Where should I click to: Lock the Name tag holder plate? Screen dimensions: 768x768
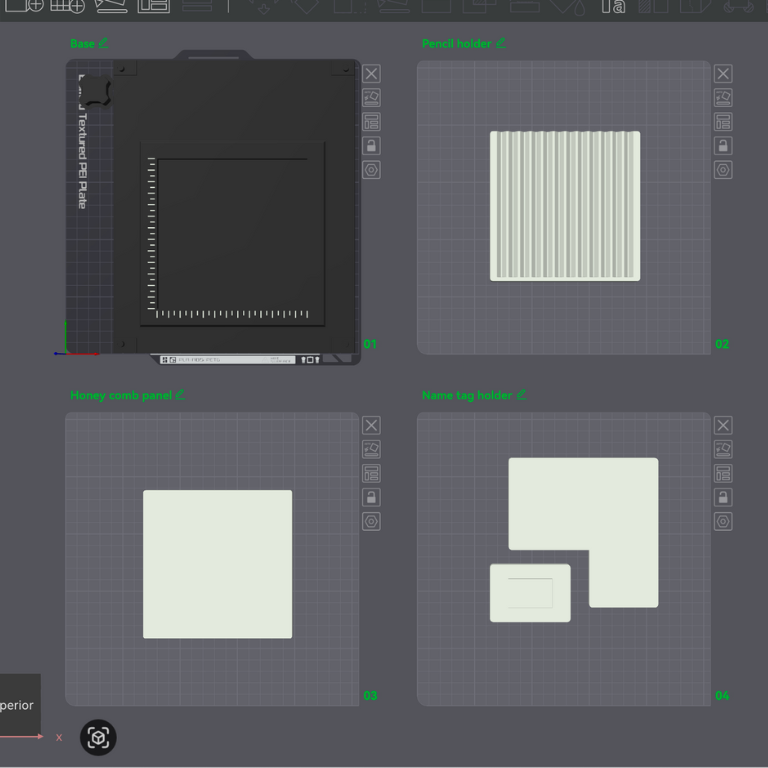click(x=723, y=498)
